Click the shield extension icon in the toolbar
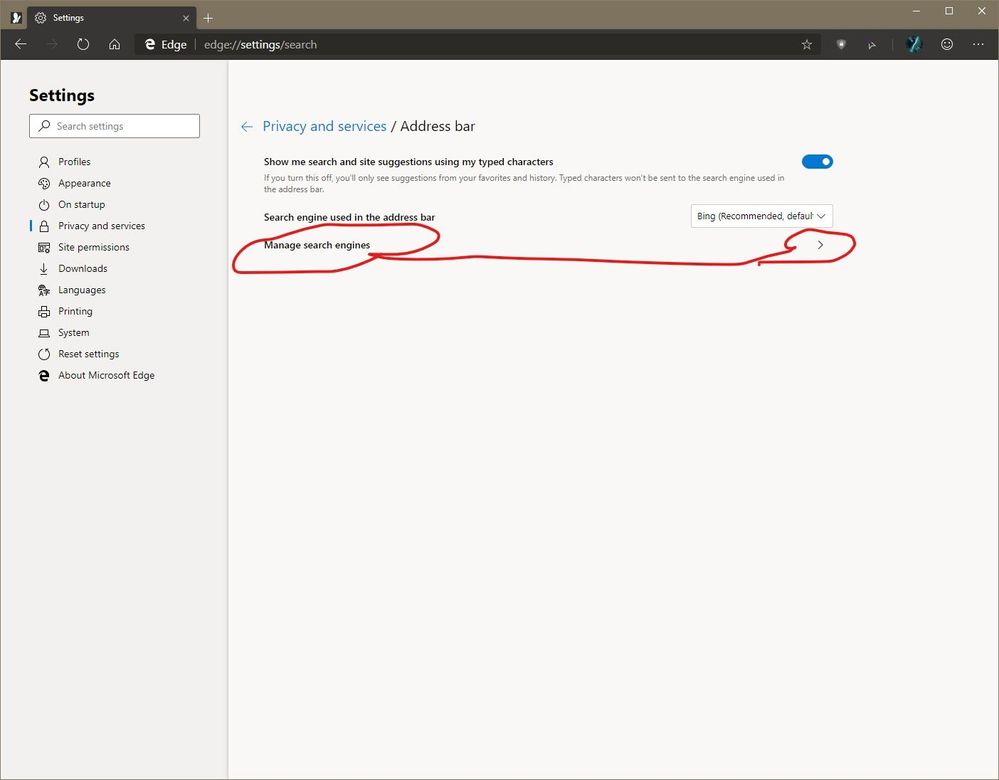 pos(841,45)
